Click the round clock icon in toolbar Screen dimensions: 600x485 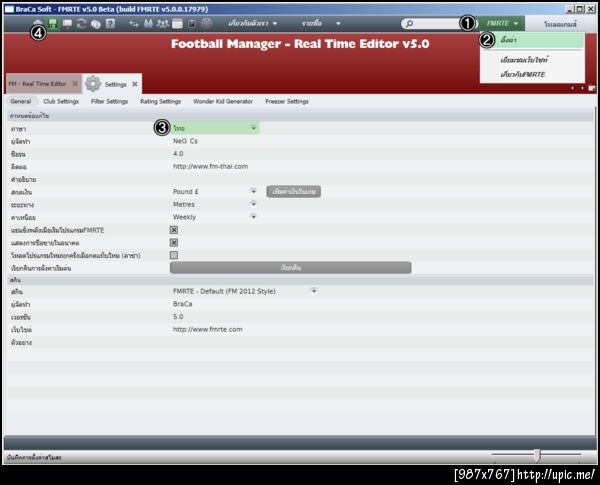(96, 24)
